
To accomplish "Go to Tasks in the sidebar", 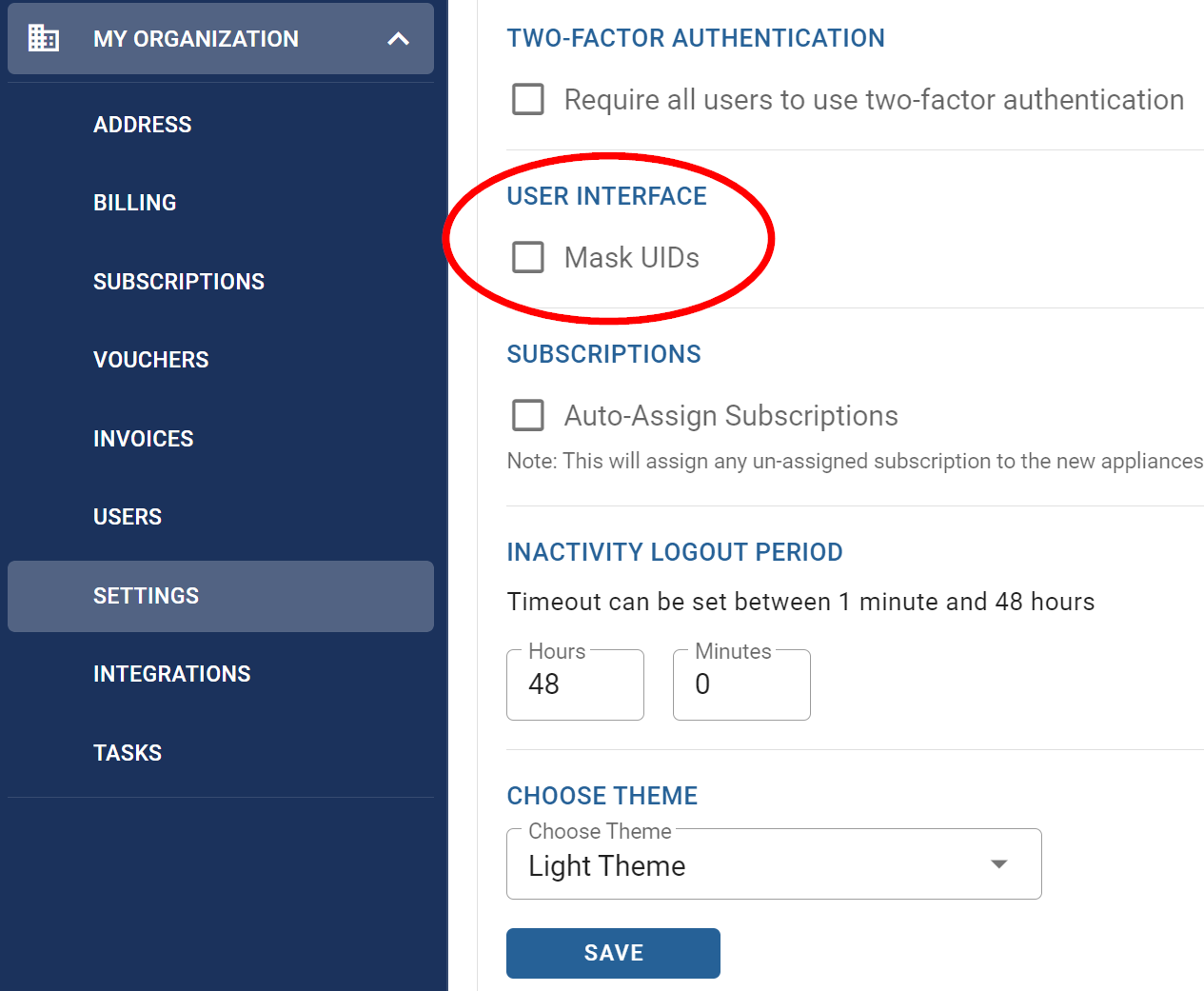I will 128,753.
